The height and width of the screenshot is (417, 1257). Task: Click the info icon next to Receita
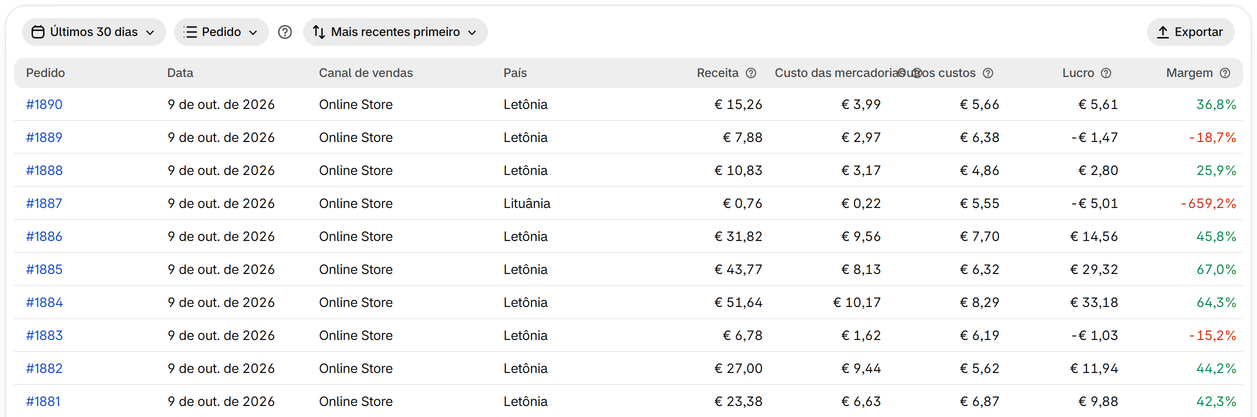tap(751, 73)
